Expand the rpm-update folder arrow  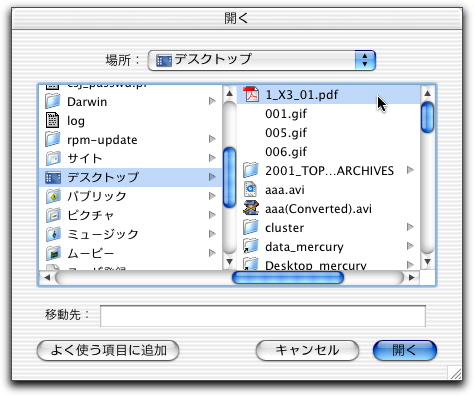pyautogui.click(x=212, y=139)
